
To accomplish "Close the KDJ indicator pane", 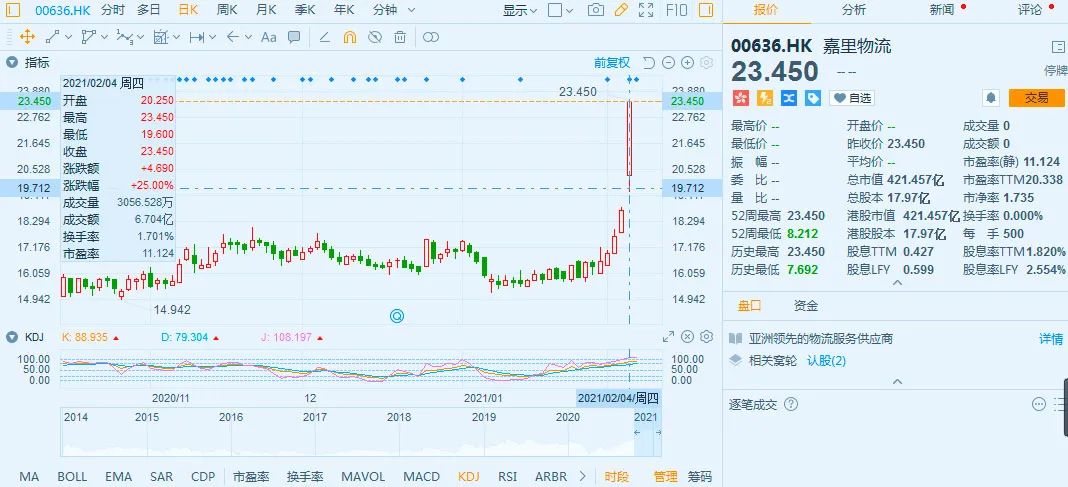I will [x=687, y=336].
